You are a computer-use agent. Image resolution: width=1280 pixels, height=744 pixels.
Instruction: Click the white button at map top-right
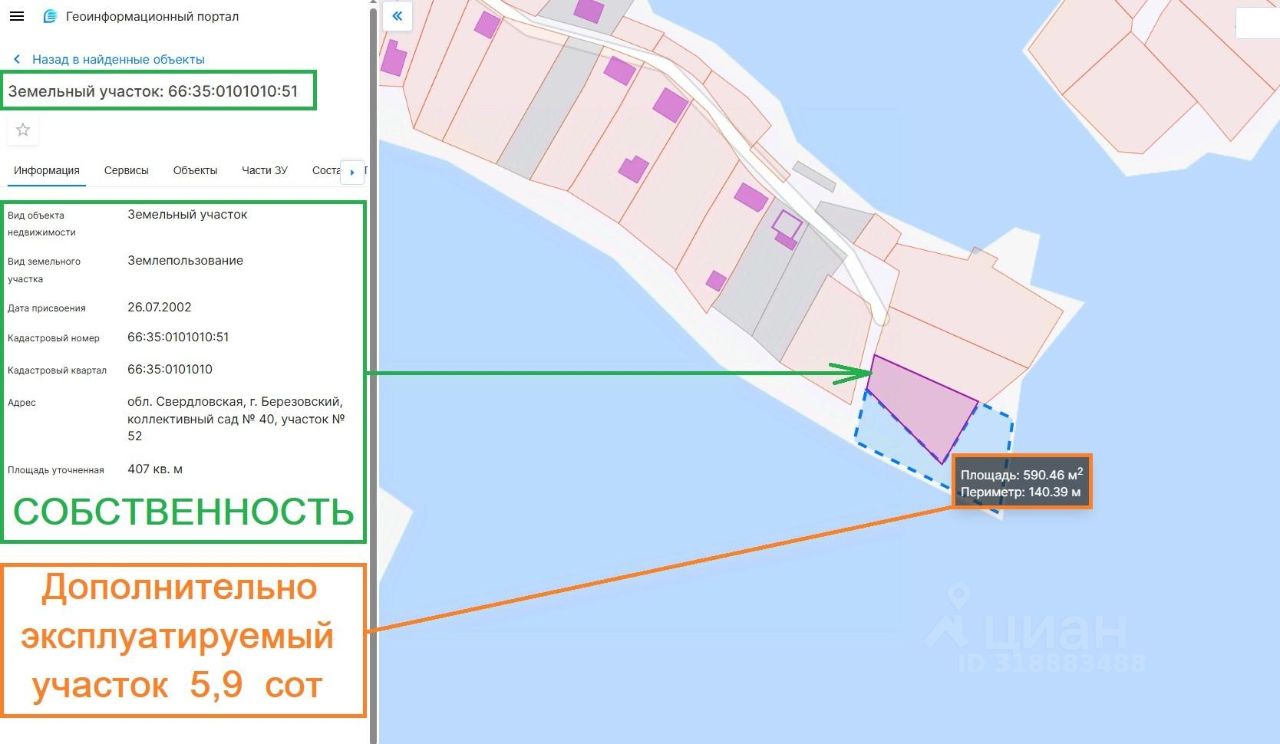[1257, 23]
